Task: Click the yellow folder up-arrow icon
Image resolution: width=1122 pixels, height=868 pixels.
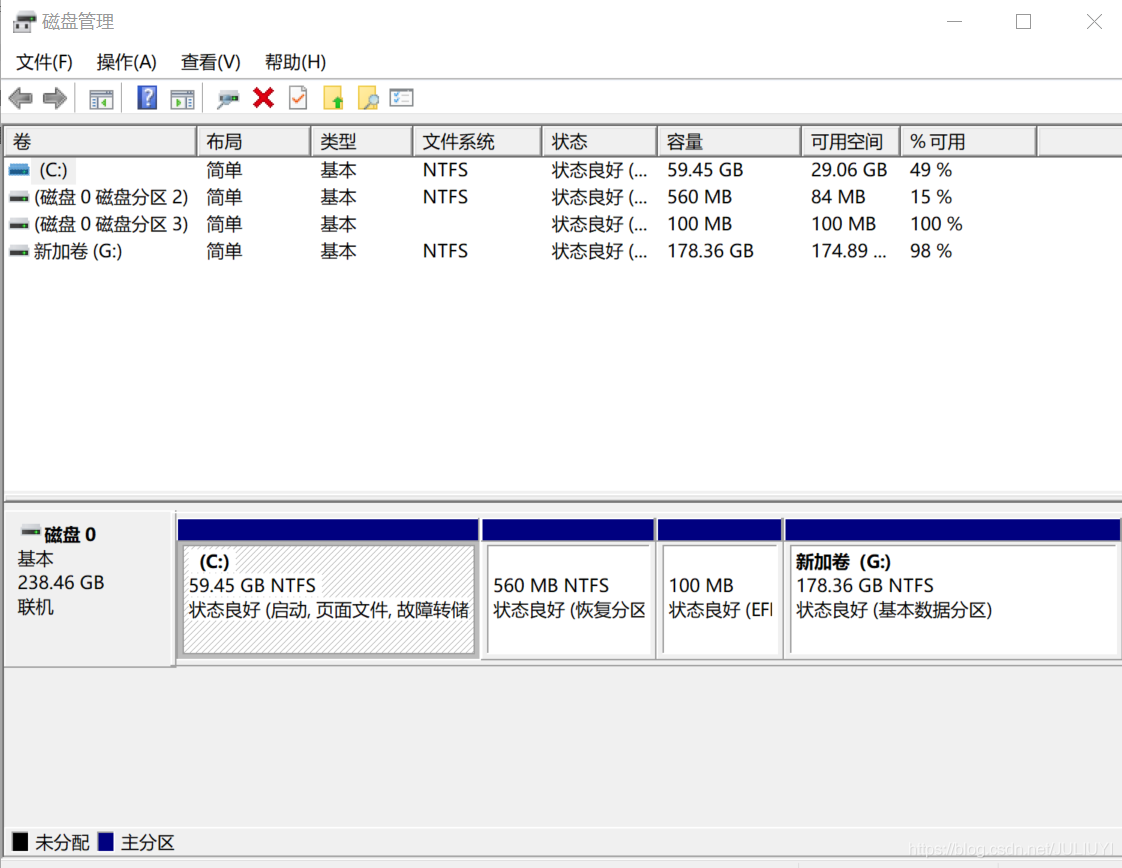Action: tap(333, 98)
